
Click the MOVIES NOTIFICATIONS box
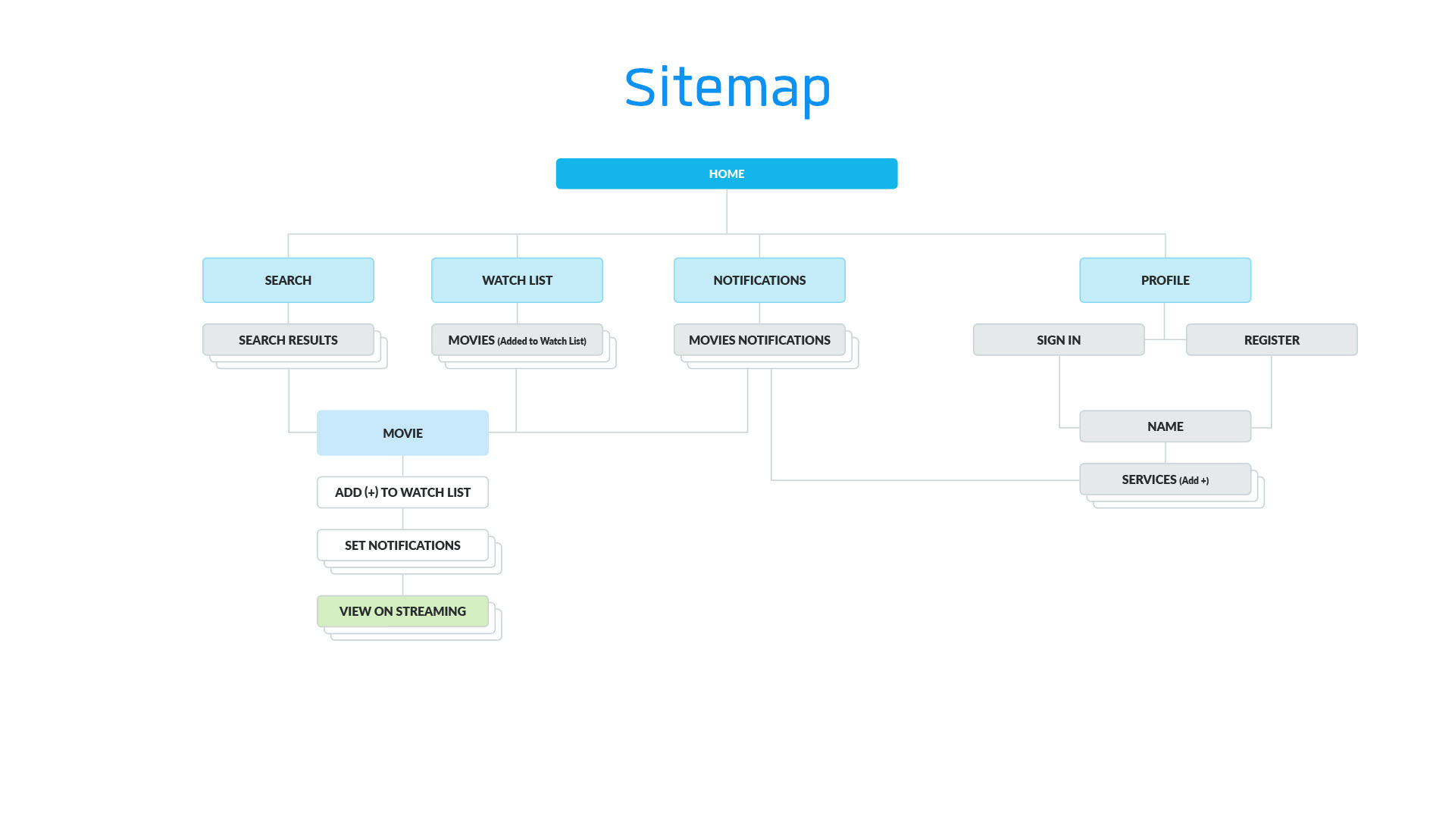click(759, 340)
